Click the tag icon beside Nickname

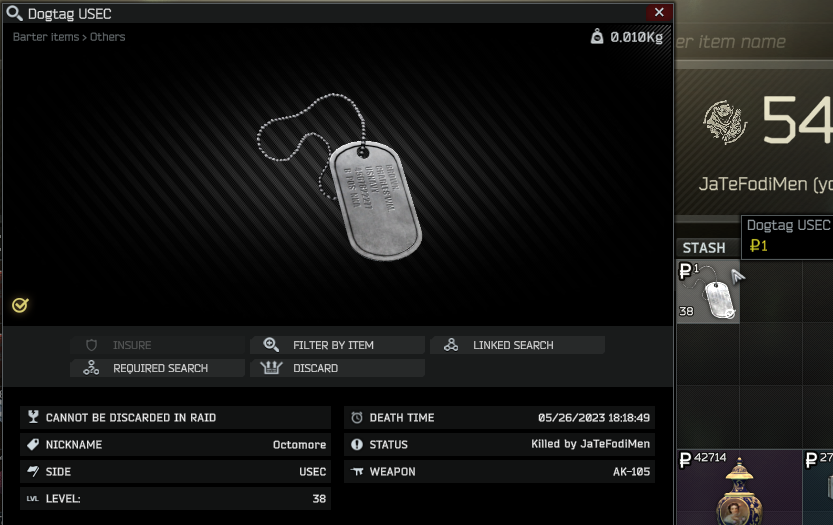pos(33,444)
